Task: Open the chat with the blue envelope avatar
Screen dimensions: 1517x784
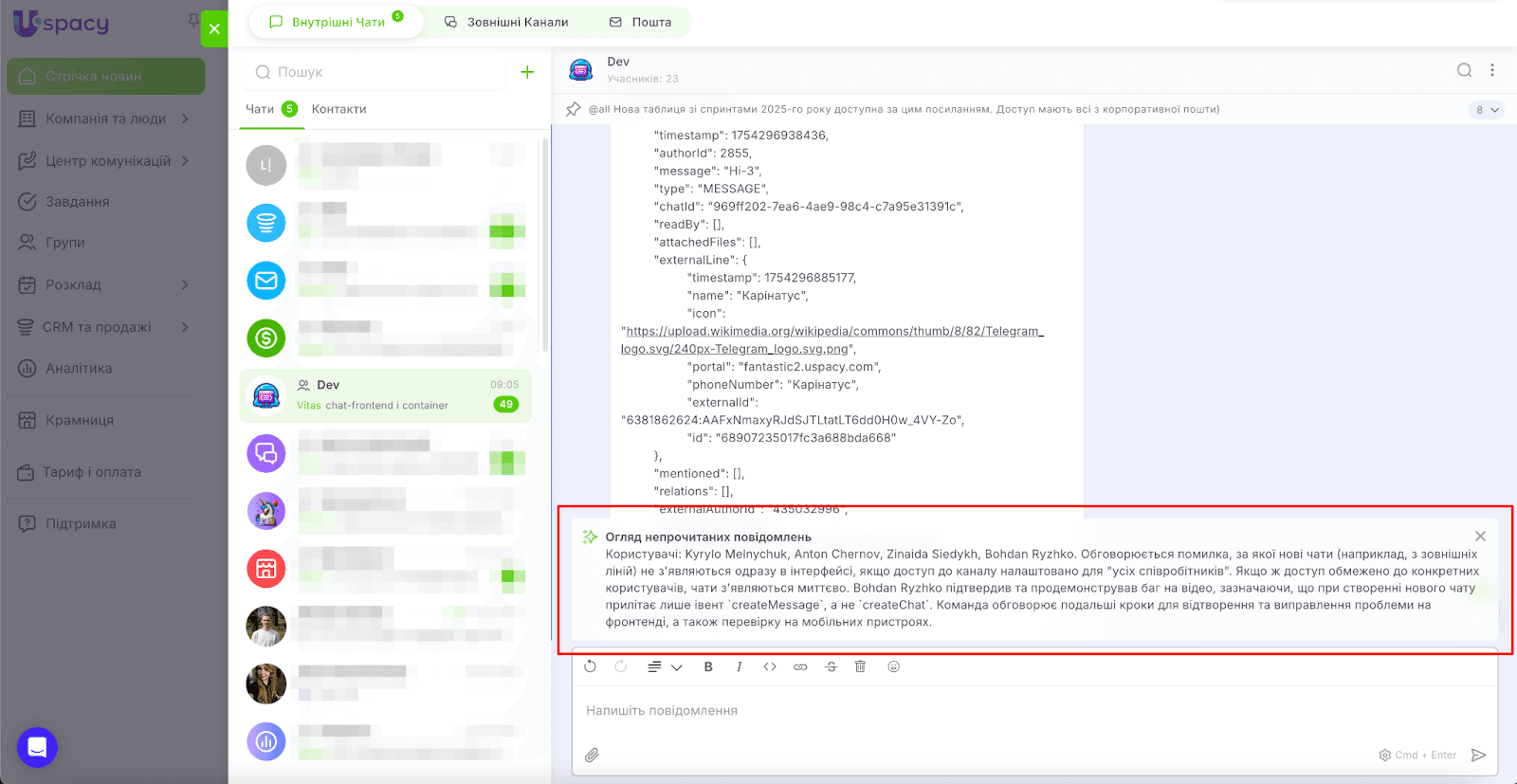Action: (385, 281)
